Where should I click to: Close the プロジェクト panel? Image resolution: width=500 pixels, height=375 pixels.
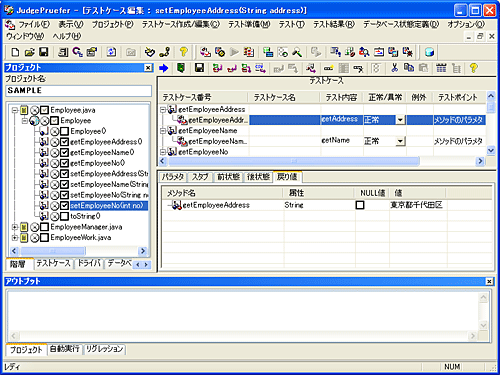click(148, 68)
